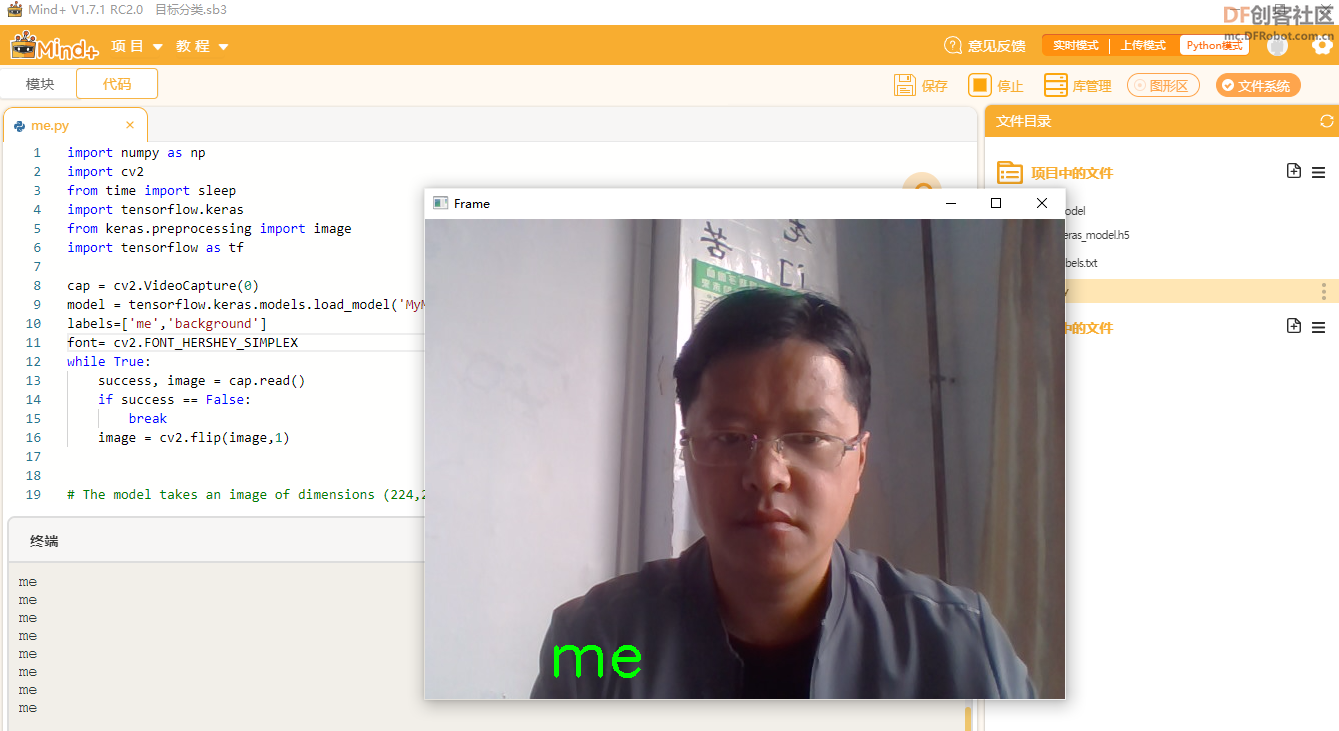Click the user avatar icon
Image resolution: width=1339 pixels, height=731 pixels.
[1277, 46]
